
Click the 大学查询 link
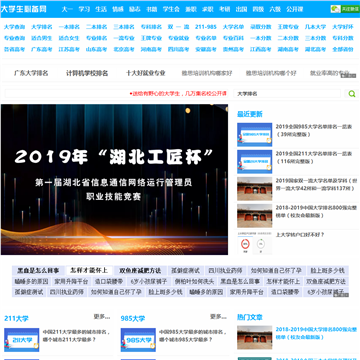(14, 27)
